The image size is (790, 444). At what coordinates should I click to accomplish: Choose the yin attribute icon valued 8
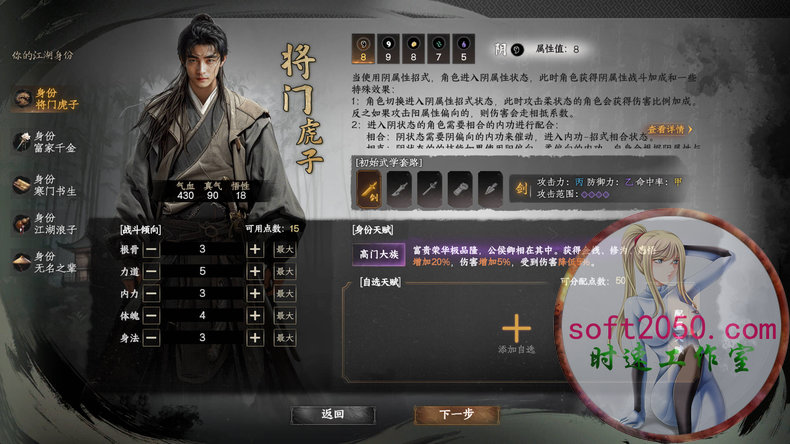click(363, 49)
